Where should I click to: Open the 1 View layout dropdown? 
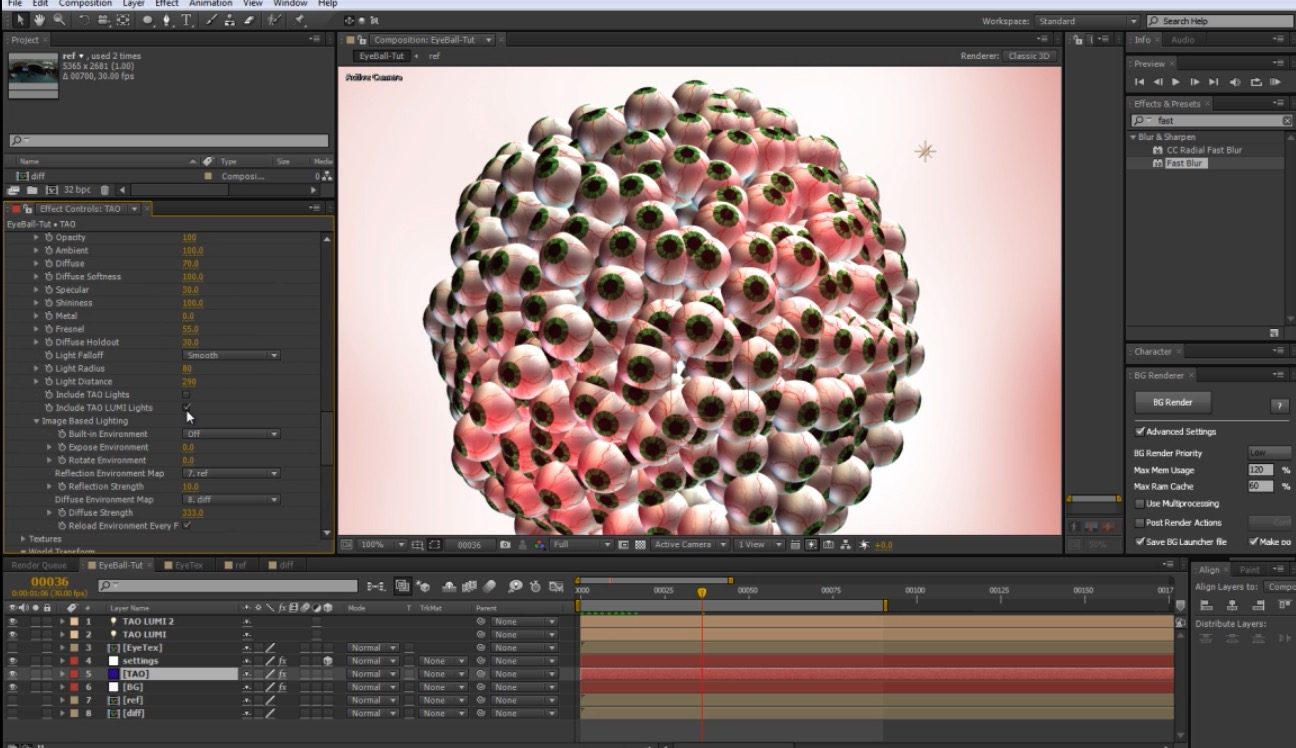click(x=760, y=545)
